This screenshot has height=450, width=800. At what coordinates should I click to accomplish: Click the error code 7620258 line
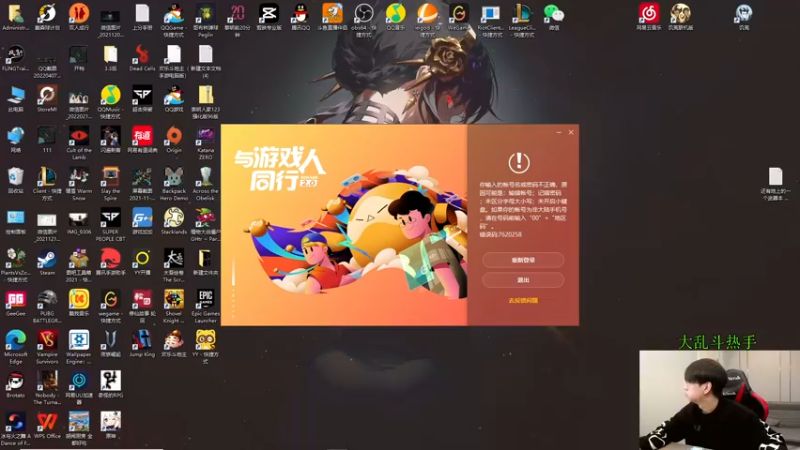(x=501, y=235)
